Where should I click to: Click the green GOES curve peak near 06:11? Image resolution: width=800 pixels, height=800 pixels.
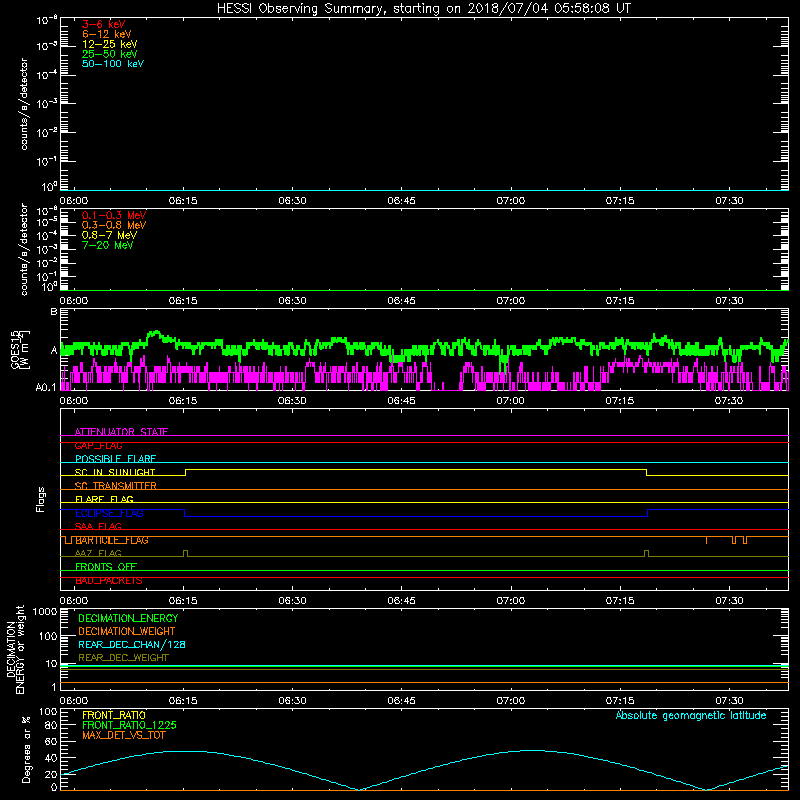point(156,333)
